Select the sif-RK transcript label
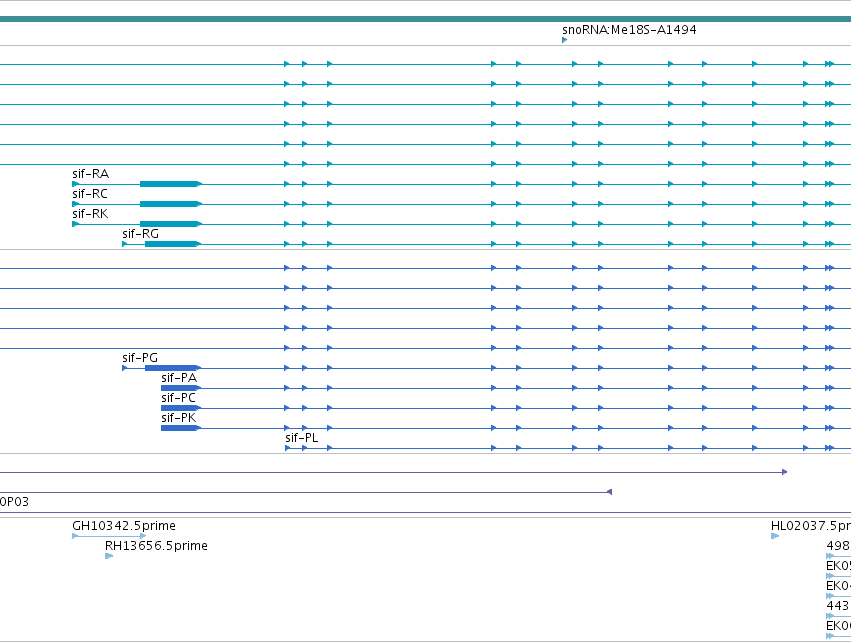 [x=90, y=214]
